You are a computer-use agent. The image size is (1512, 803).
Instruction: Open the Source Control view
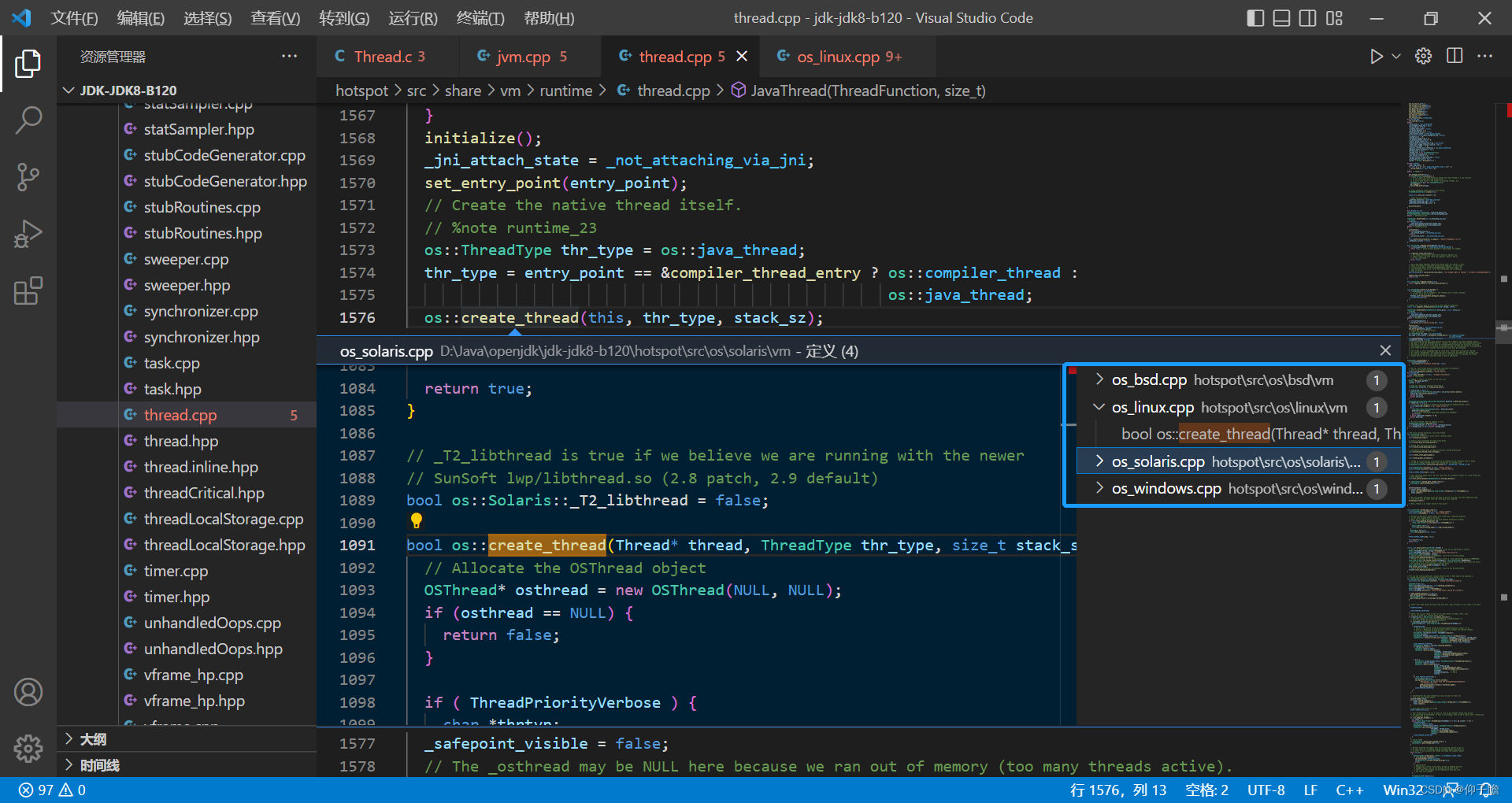[x=28, y=177]
